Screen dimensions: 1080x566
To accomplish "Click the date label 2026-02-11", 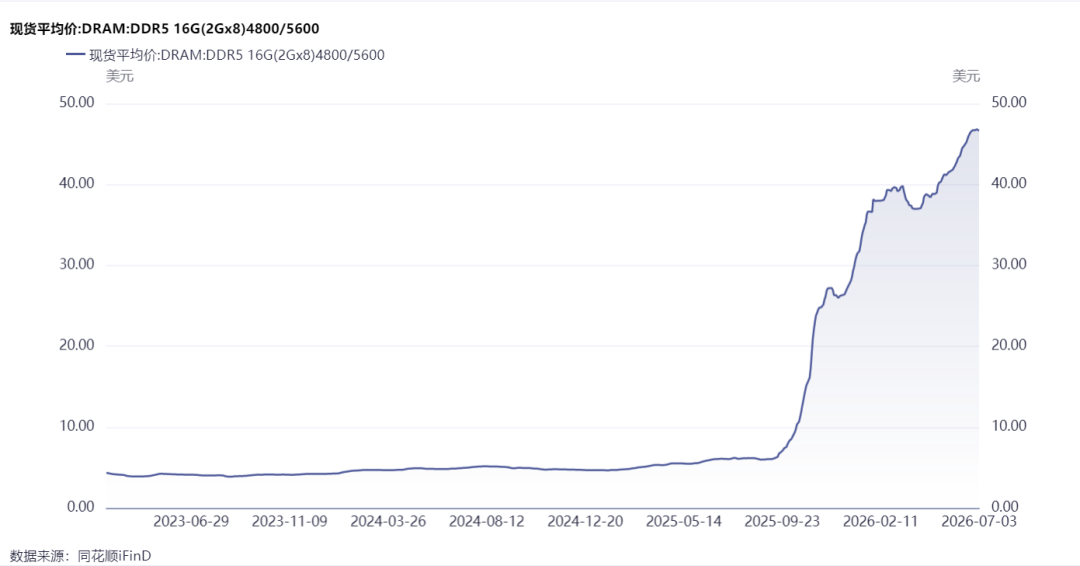I will coord(880,522).
